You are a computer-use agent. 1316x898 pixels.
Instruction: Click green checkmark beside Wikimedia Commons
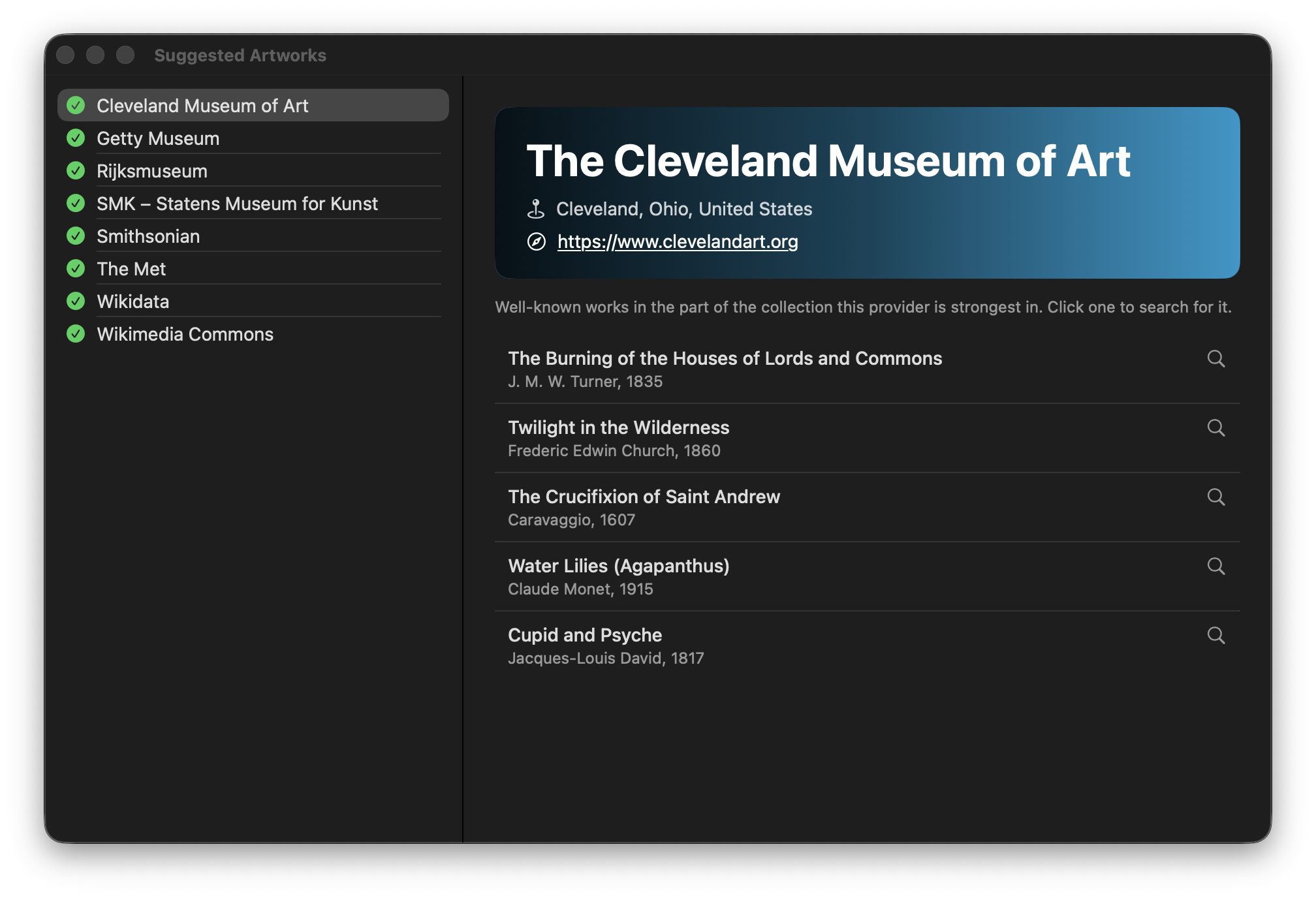[x=76, y=333]
